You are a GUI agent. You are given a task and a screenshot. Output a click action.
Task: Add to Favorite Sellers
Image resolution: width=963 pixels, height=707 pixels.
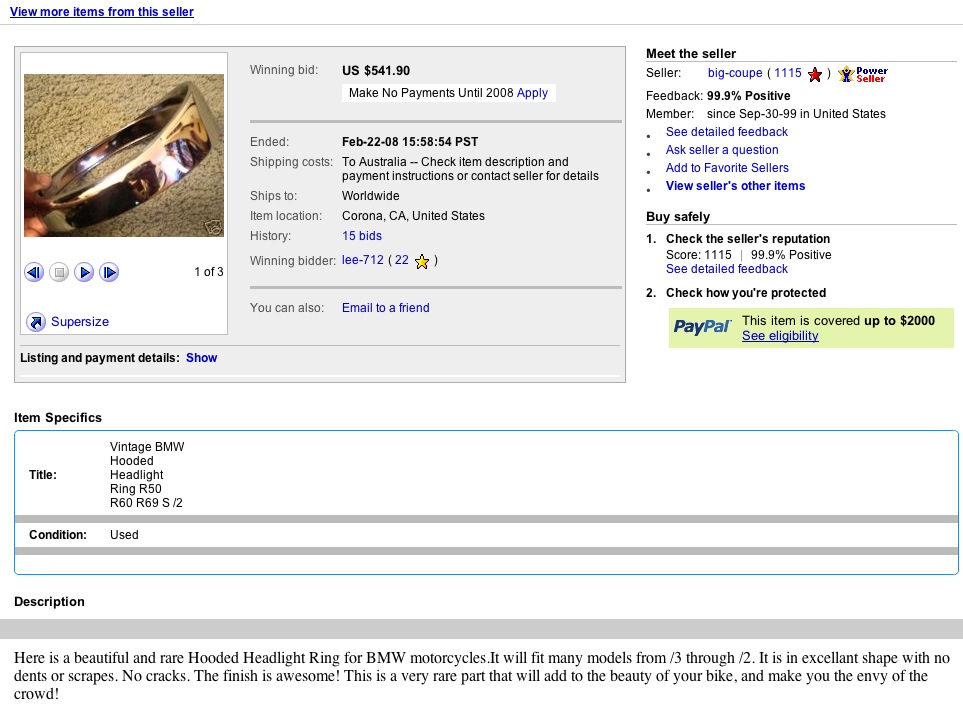[727, 168]
